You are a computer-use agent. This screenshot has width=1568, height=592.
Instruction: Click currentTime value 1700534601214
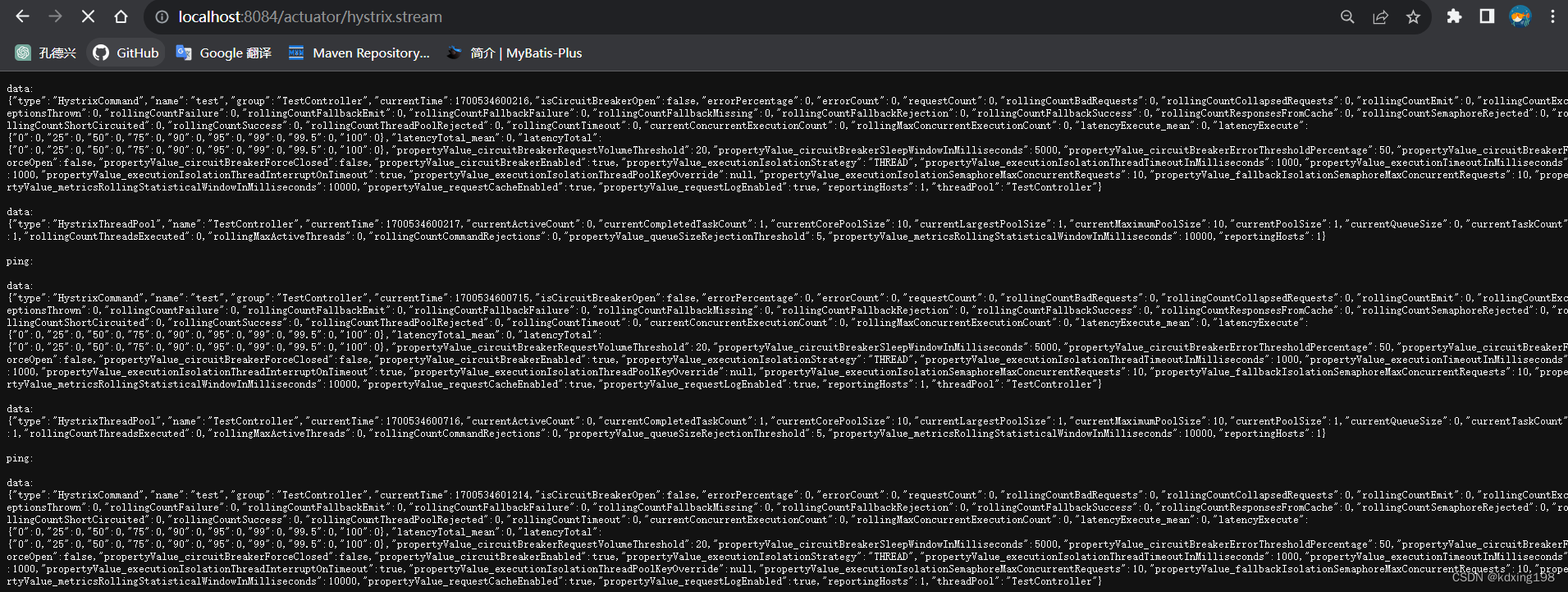(x=492, y=495)
